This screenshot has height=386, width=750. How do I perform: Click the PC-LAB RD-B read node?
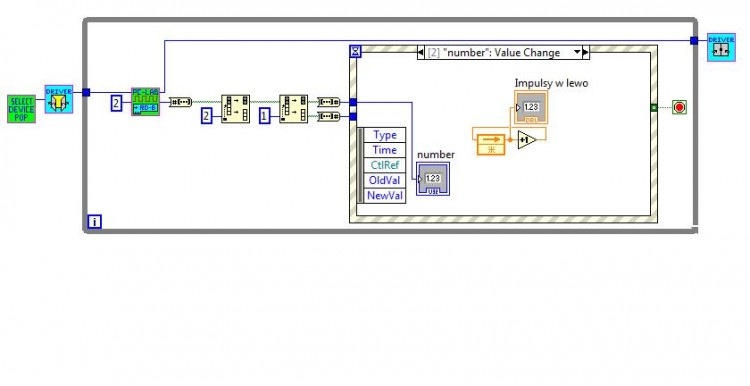(x=145, y=101)
